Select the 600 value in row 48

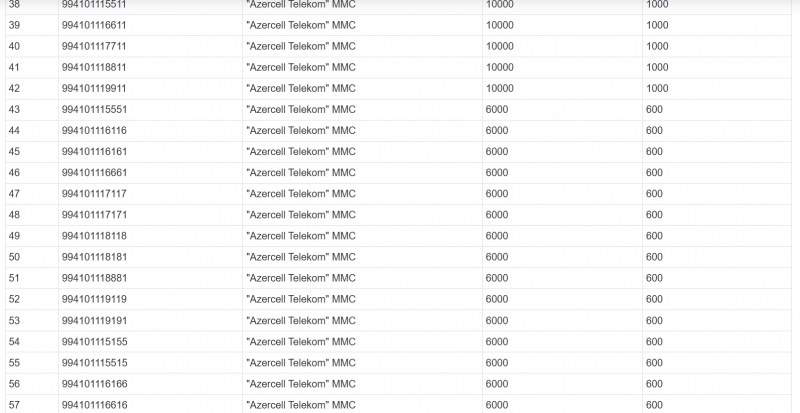654,214
